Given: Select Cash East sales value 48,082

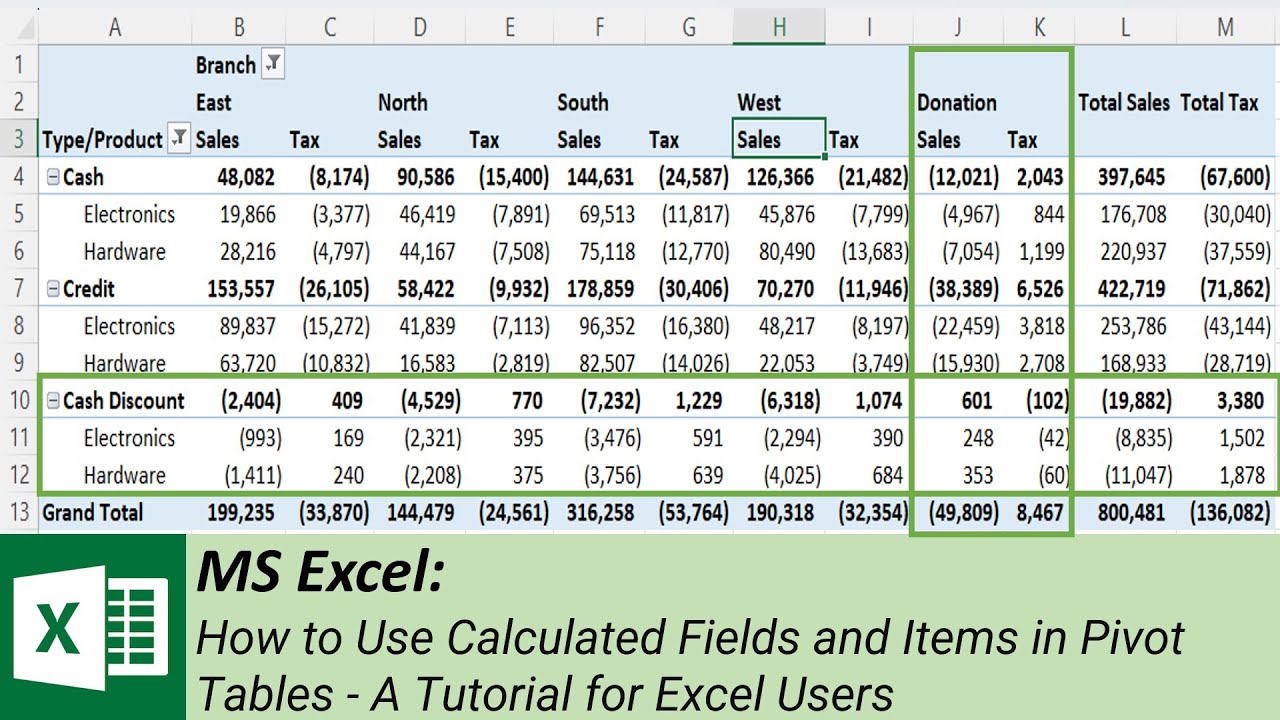Looking at the screenshot, I should 245,178.
